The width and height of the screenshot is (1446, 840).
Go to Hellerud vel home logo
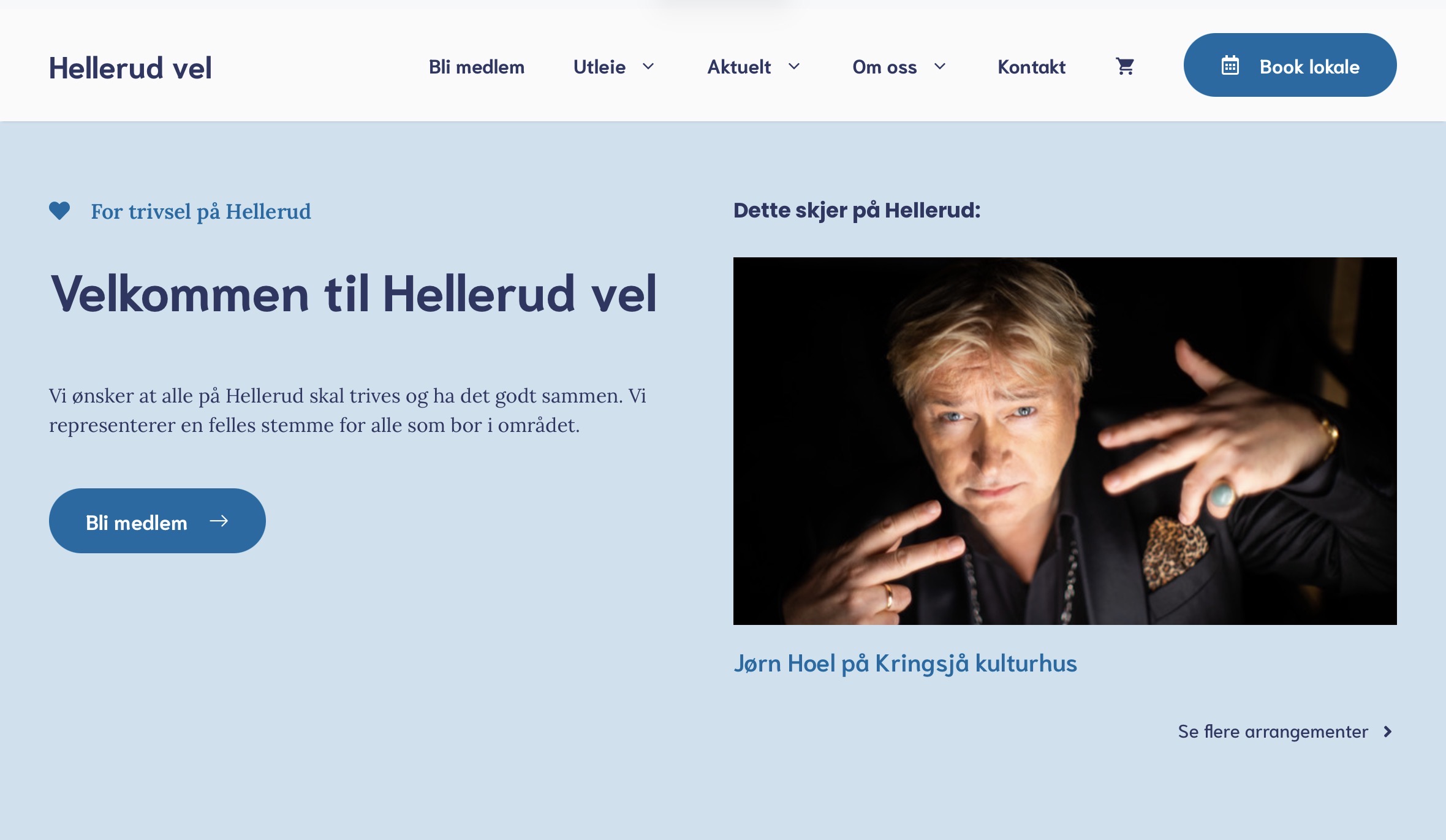(x=131, y=67)
